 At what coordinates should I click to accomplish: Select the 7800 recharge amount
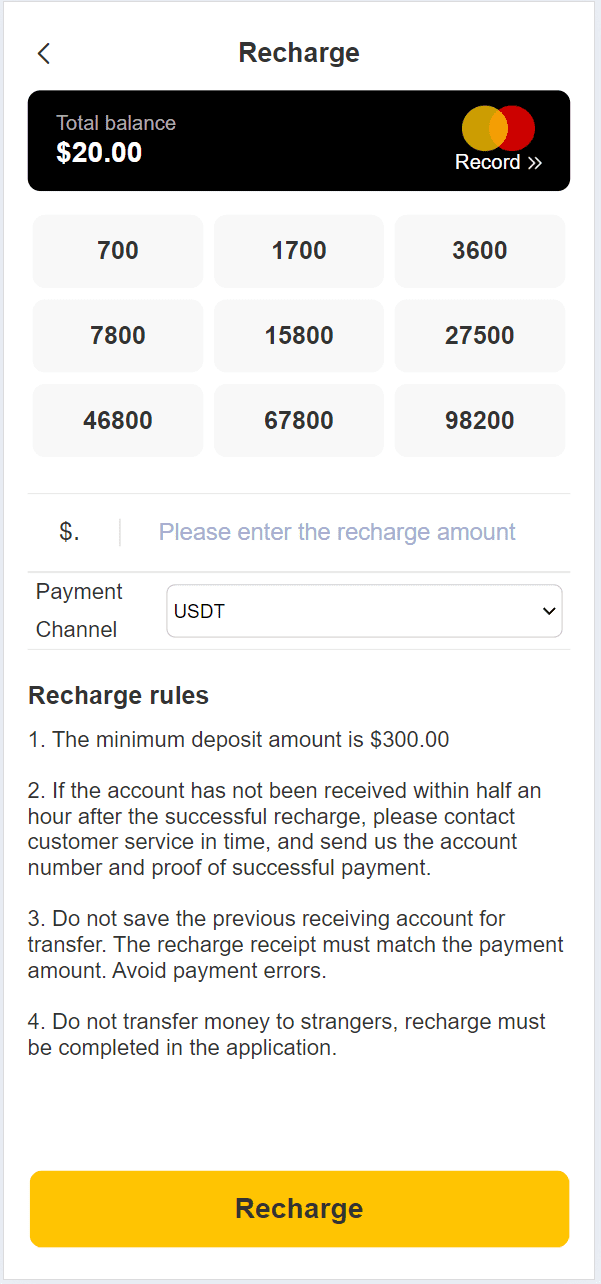pyautogui.click(x=118, y=336)
